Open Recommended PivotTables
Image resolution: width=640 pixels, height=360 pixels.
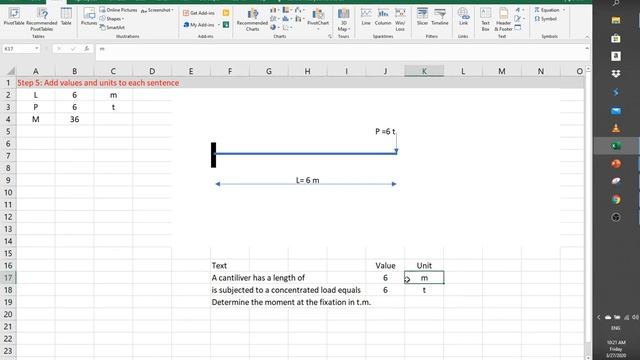tap(42, 19)
